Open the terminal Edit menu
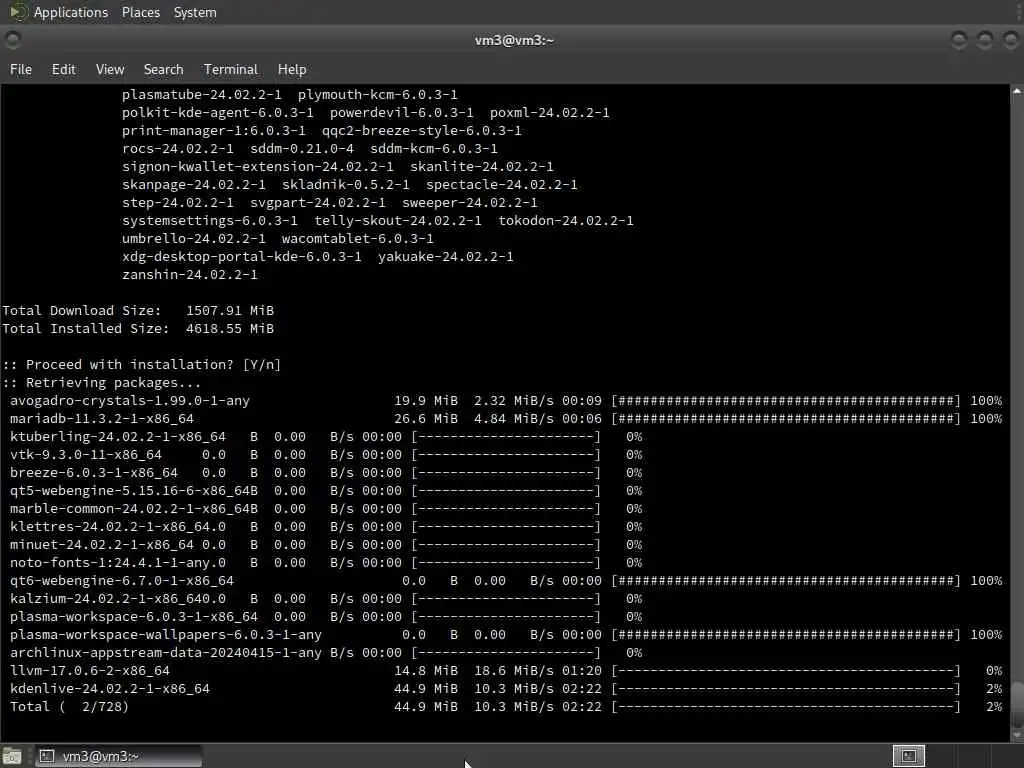 (x=63, y=69)
